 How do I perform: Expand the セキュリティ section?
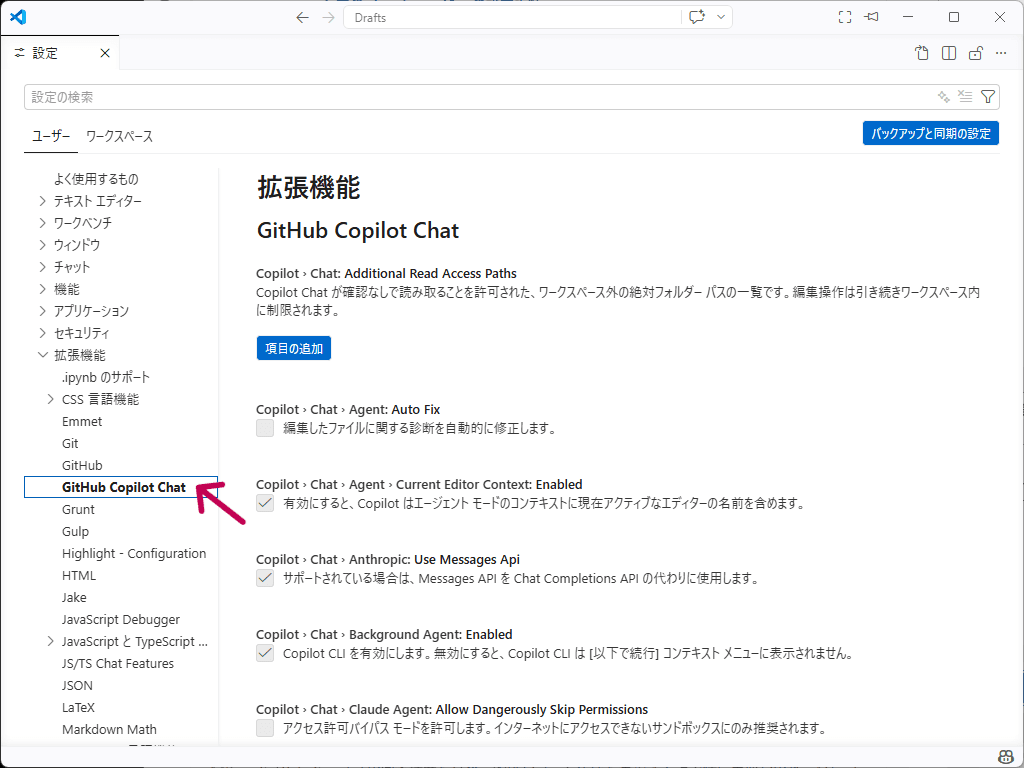coord(42,333)
